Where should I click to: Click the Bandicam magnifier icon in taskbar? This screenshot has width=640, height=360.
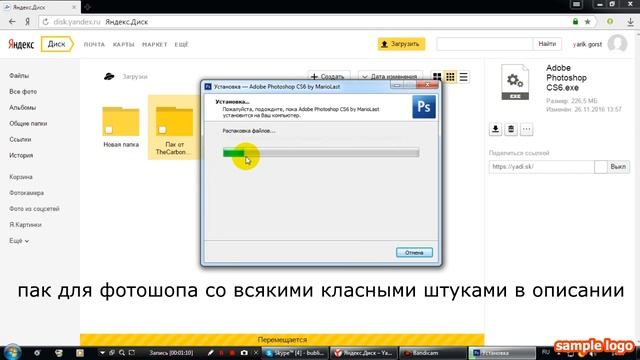coord(122,353)
